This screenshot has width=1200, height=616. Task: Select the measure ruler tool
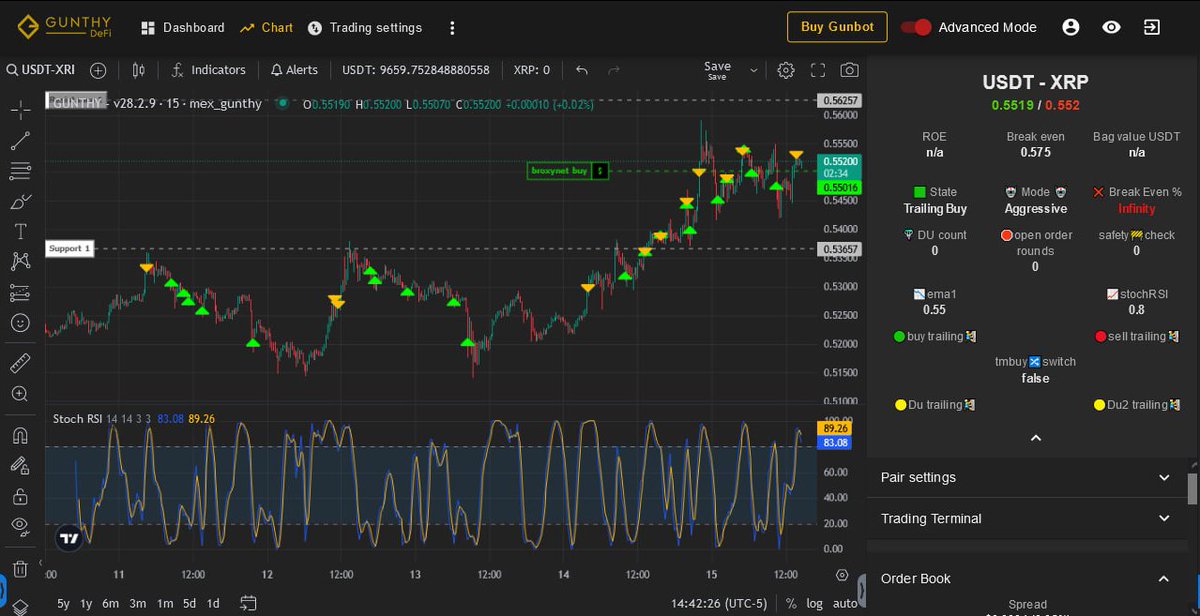click(x=20, y=363)
